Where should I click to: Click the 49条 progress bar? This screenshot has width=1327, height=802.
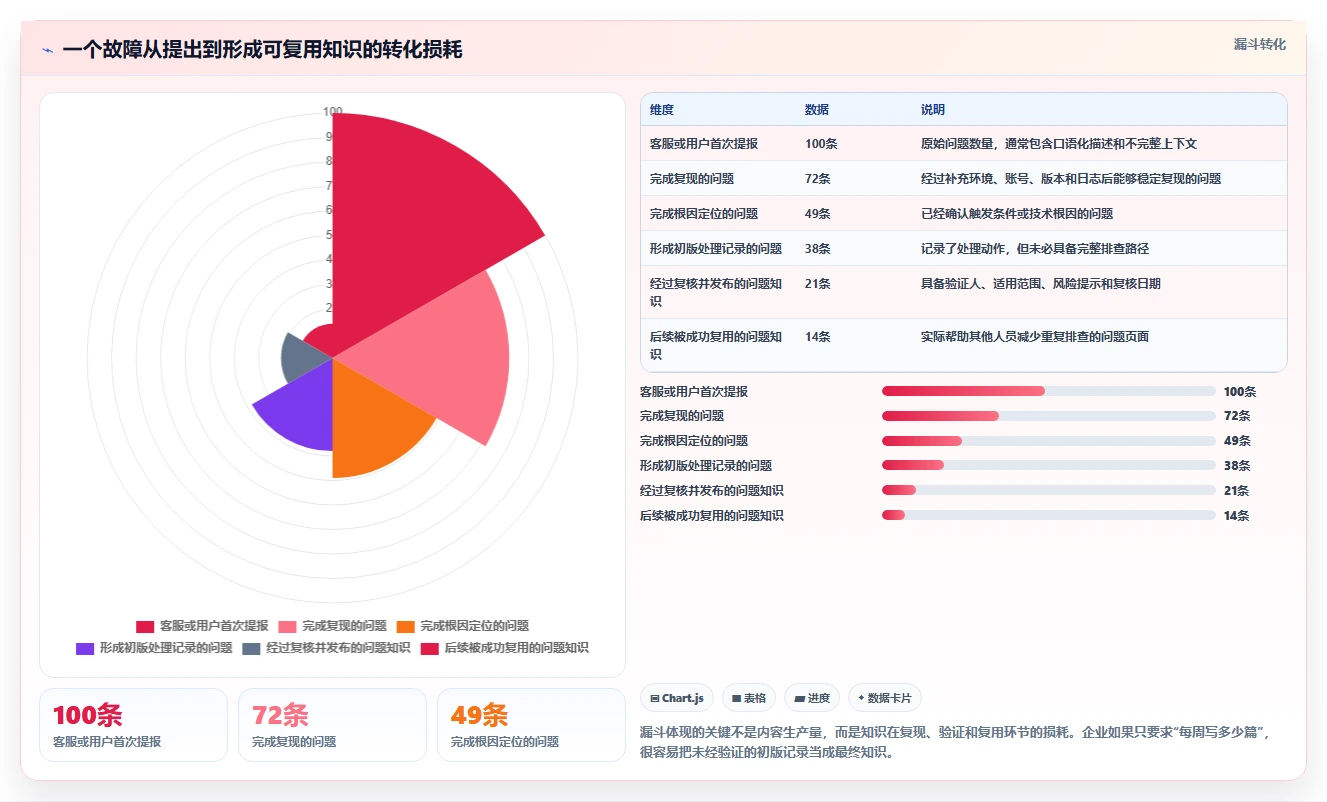tap(1049, 441)
